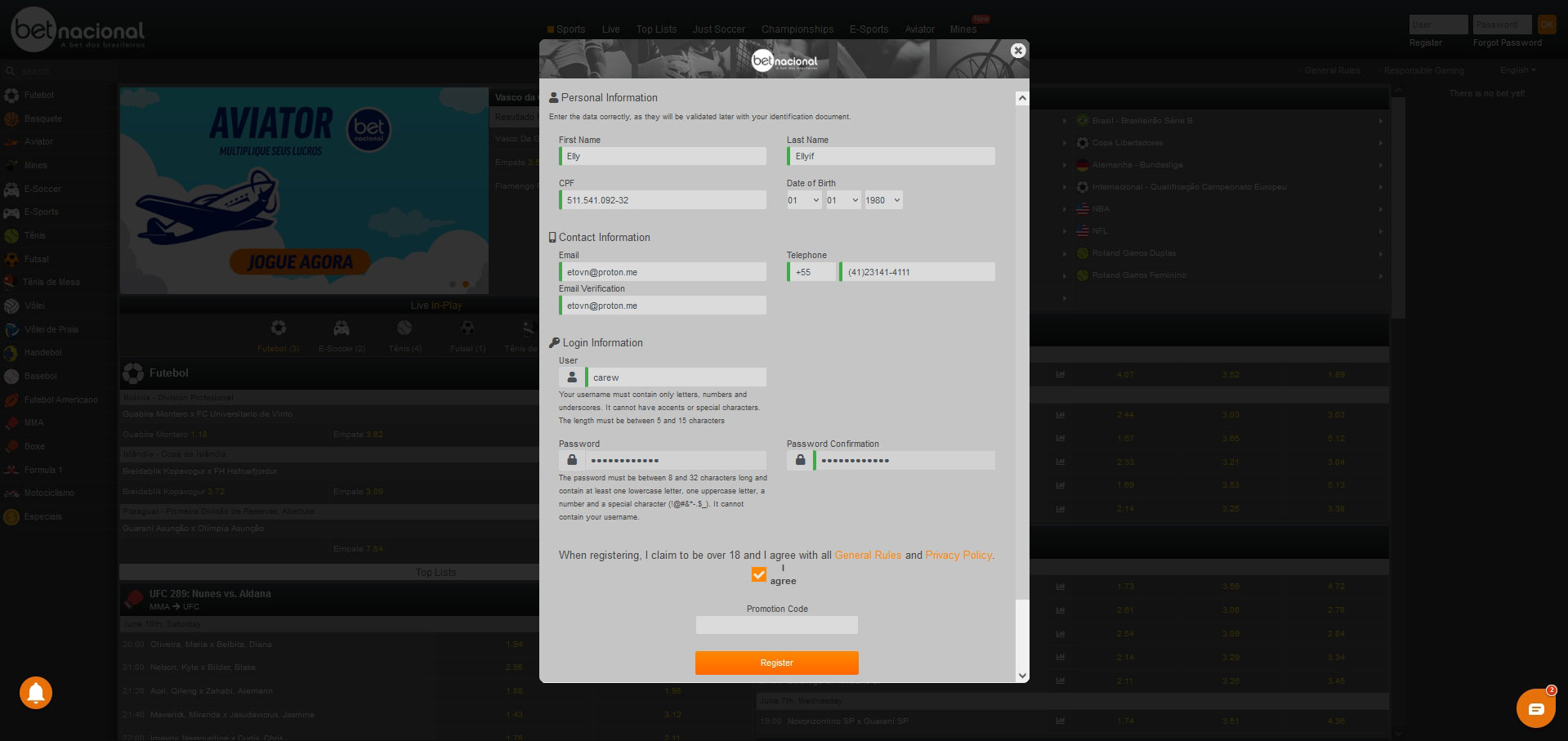This screenshot has height=741, width=1568.
Task: Click the Password Confirmation field
Action: 904,460
